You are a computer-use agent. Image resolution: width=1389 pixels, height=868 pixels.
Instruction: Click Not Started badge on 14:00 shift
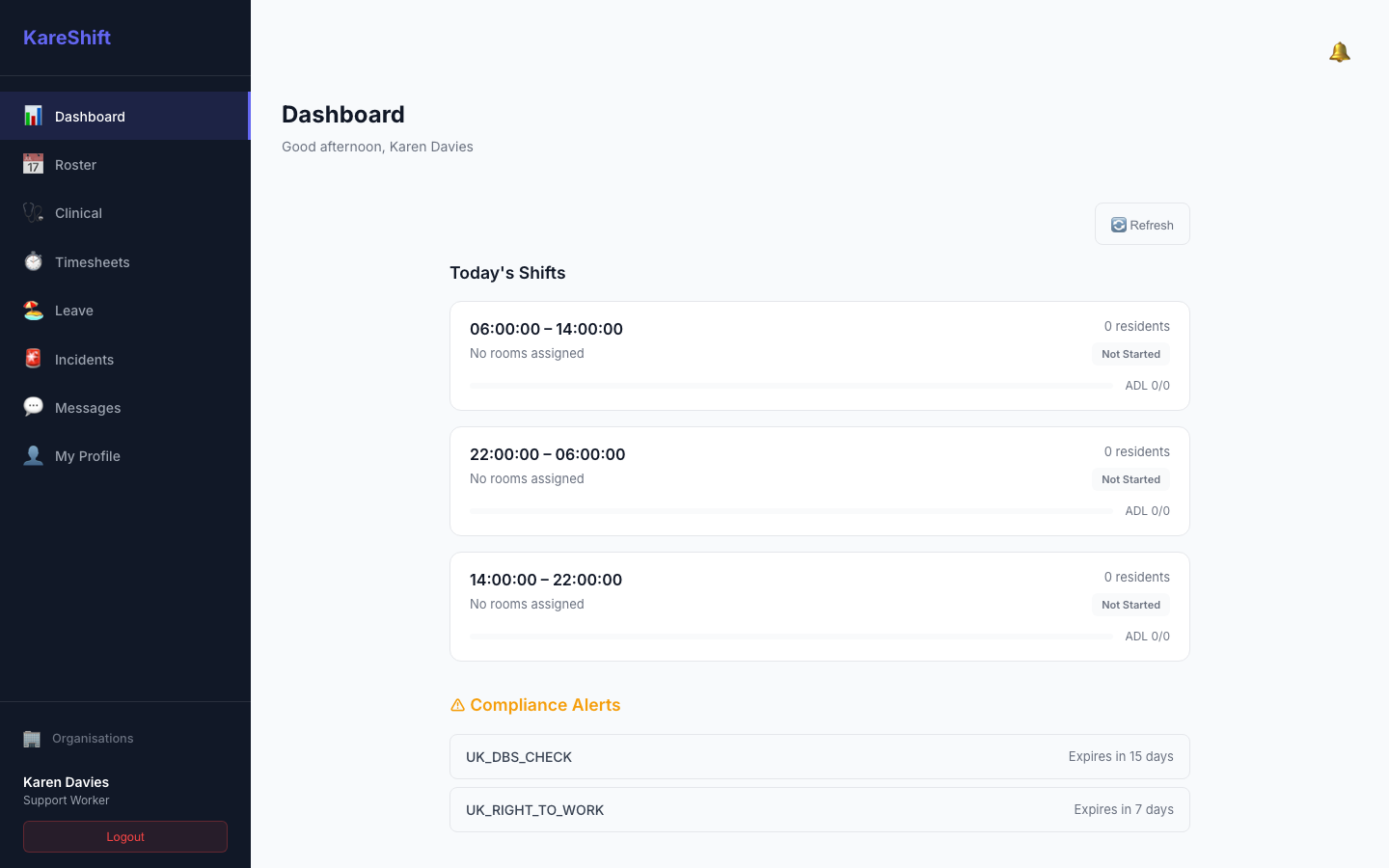1131,605
